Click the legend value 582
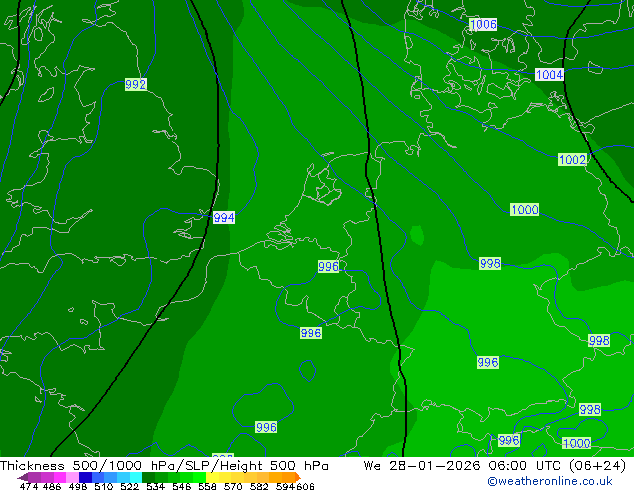The width and height of the screenshot is (634, 490). coord(259,486)
